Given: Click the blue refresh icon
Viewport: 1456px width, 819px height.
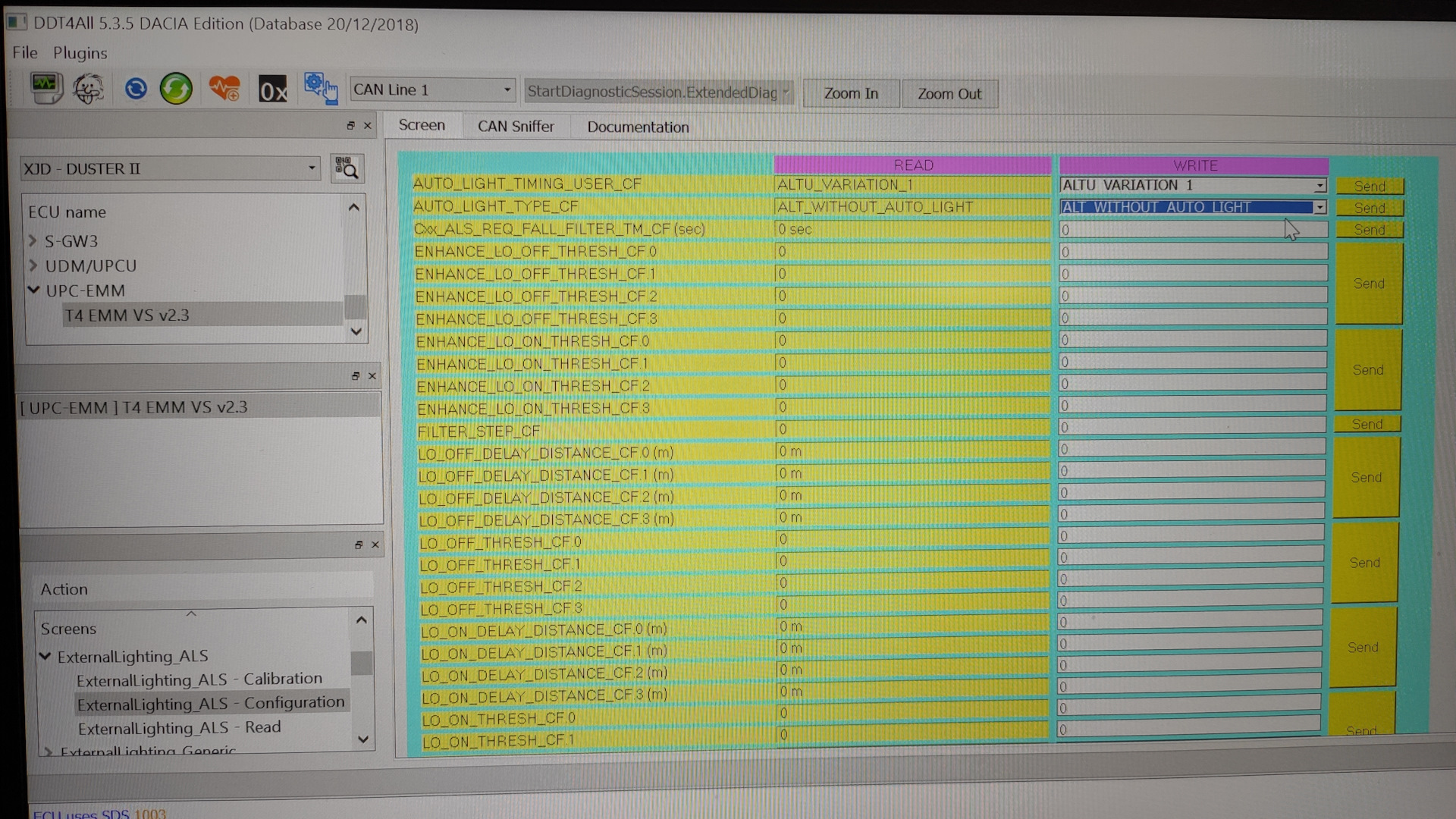Looking at the screenshot, I should [136, 89].
